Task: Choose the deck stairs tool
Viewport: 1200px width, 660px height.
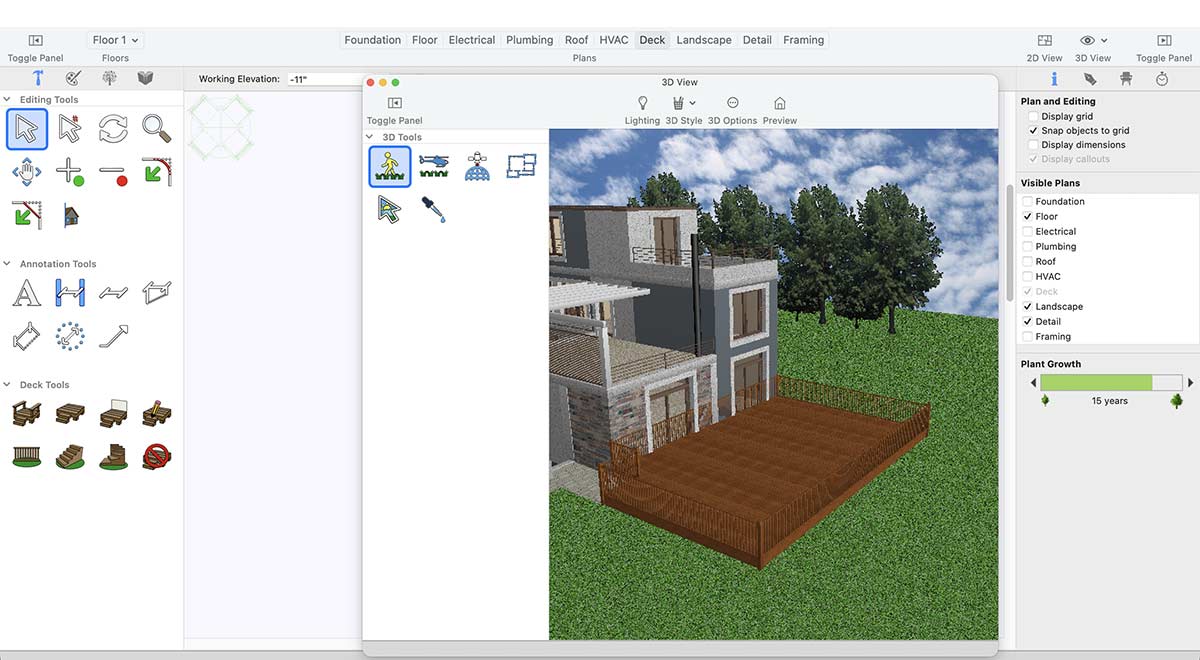Action: 69,457
